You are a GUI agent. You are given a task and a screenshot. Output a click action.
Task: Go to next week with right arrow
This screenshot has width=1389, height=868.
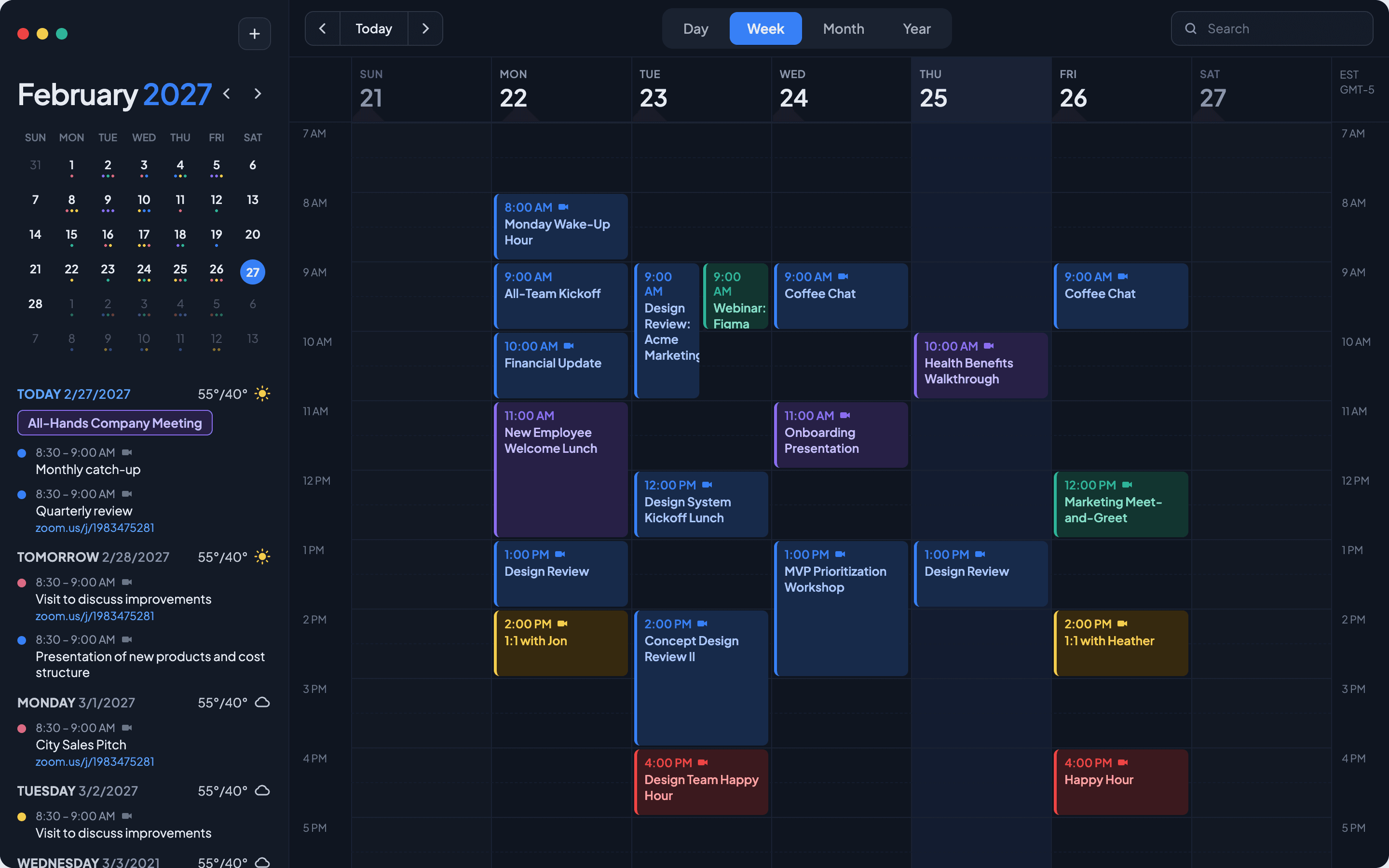click(x=425, y=29)
